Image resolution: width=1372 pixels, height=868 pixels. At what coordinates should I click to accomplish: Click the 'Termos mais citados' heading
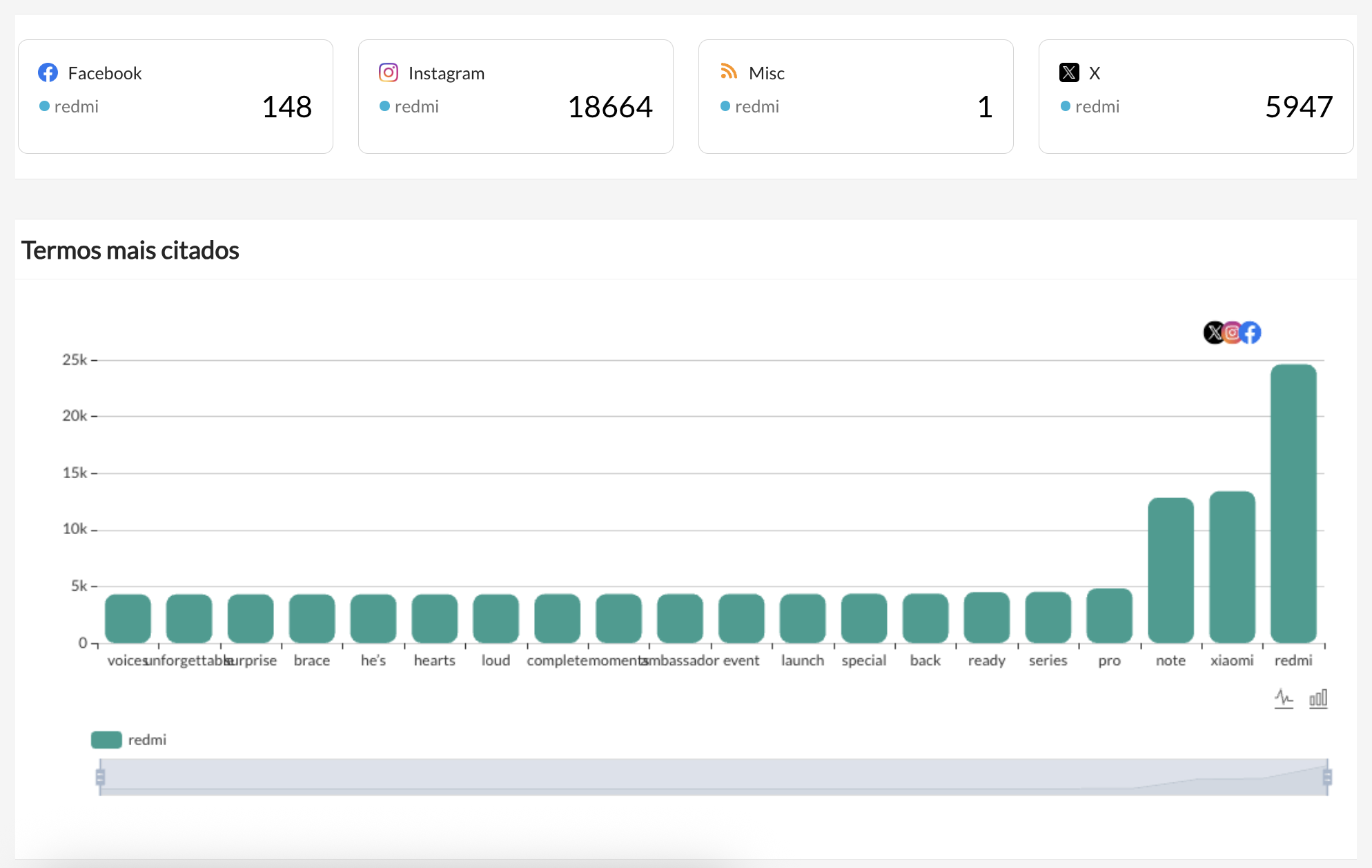tap(130, 250)
